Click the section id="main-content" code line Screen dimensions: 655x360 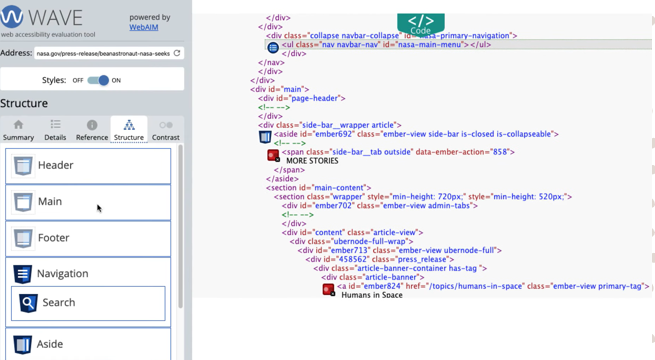[x=318, y=188]
